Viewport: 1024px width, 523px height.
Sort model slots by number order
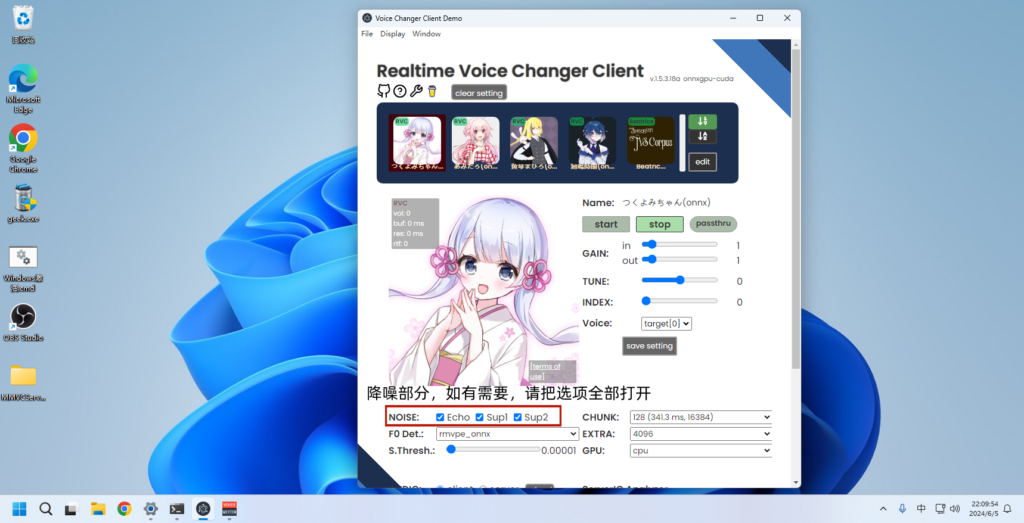[x=702, y=121]
